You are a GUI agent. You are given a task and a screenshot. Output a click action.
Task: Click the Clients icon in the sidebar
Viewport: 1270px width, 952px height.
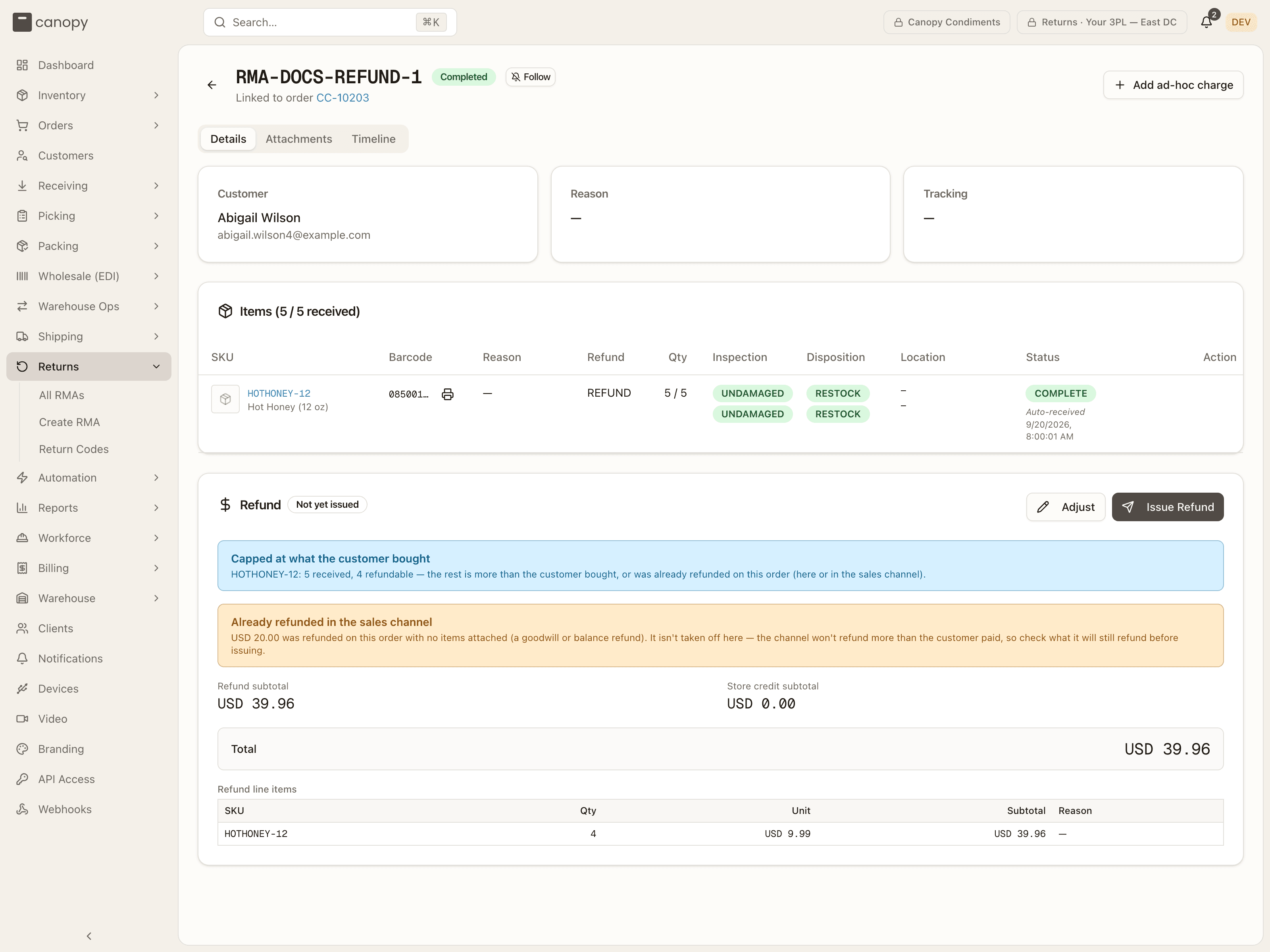(22, 628)
